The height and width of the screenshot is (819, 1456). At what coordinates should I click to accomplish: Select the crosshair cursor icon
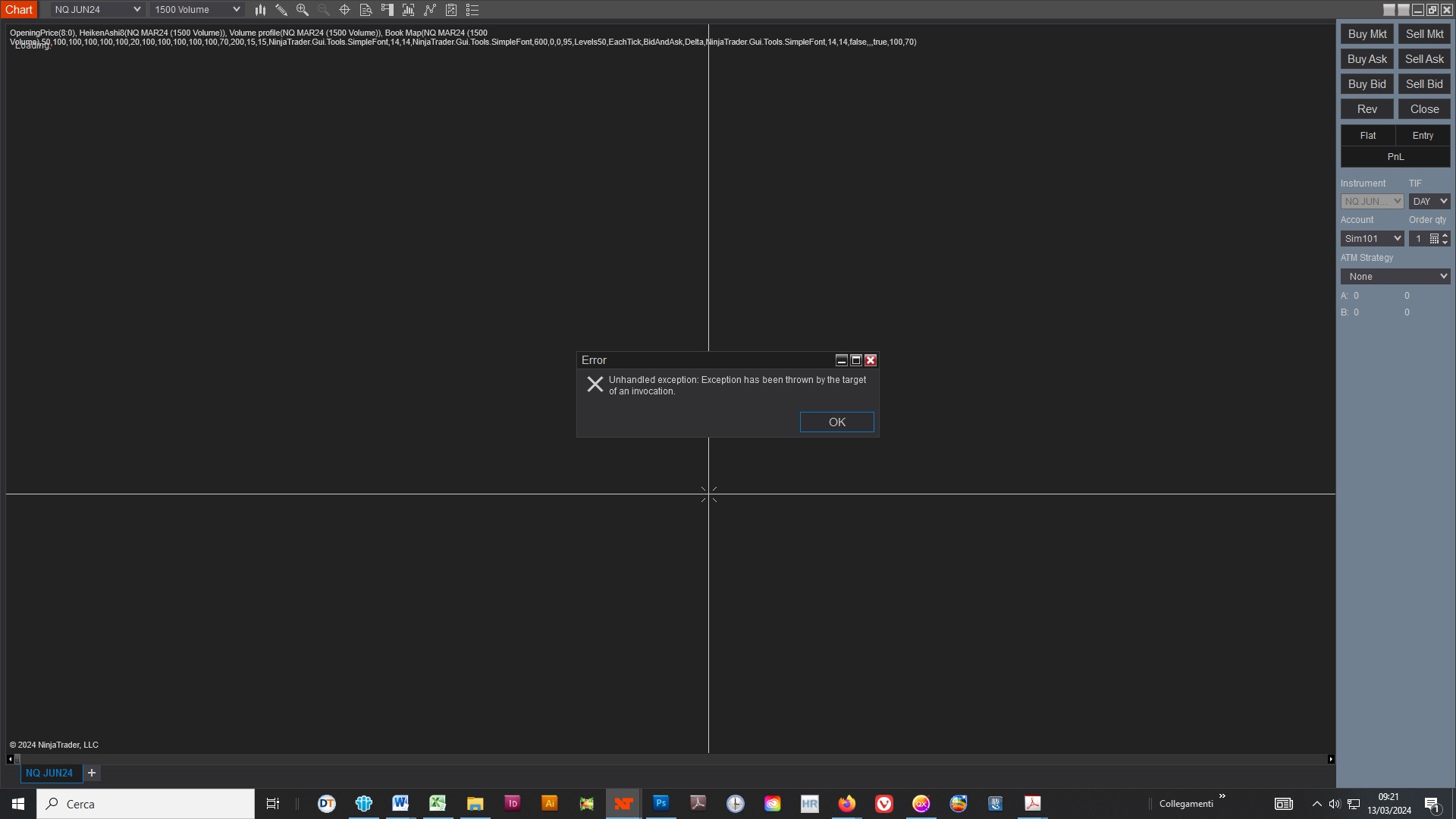tap(344, 10)
